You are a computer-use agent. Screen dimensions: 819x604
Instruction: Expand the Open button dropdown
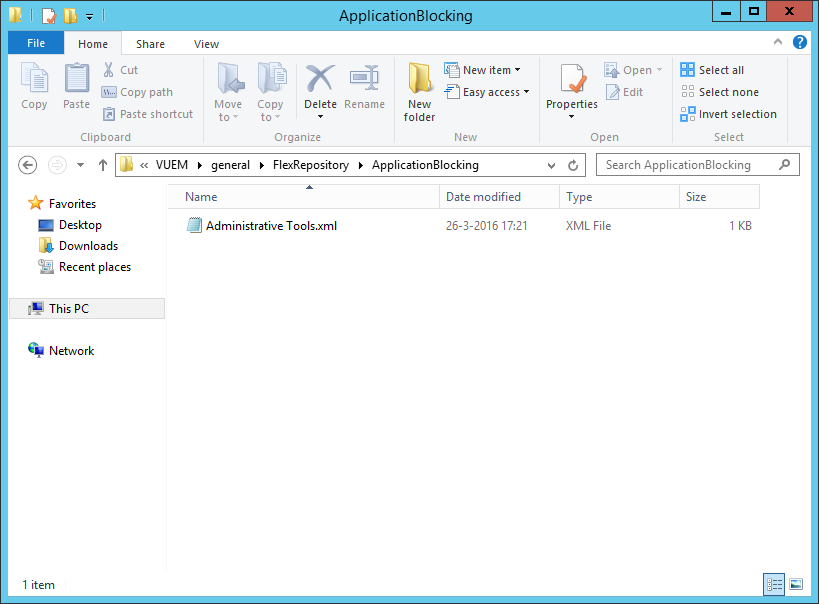[659, 69]
